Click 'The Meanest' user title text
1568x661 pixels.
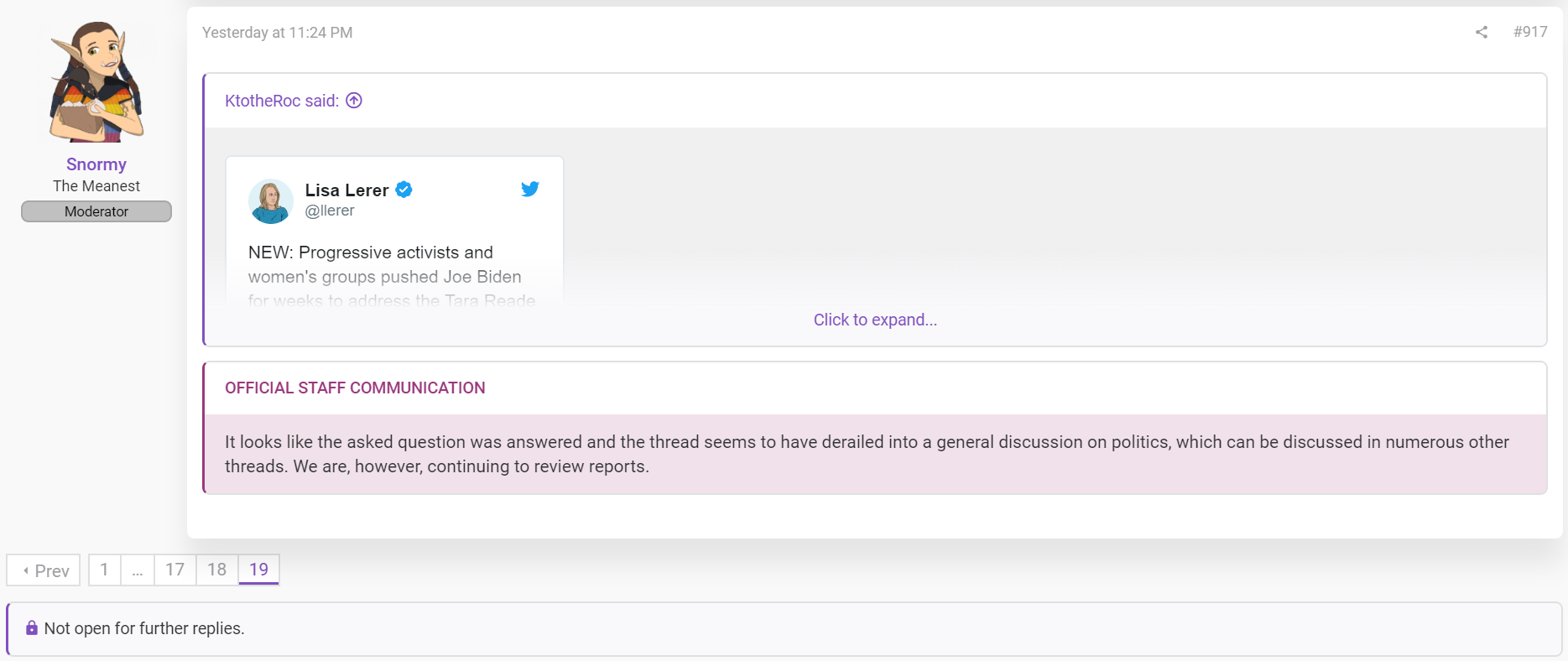pos(96,186)
